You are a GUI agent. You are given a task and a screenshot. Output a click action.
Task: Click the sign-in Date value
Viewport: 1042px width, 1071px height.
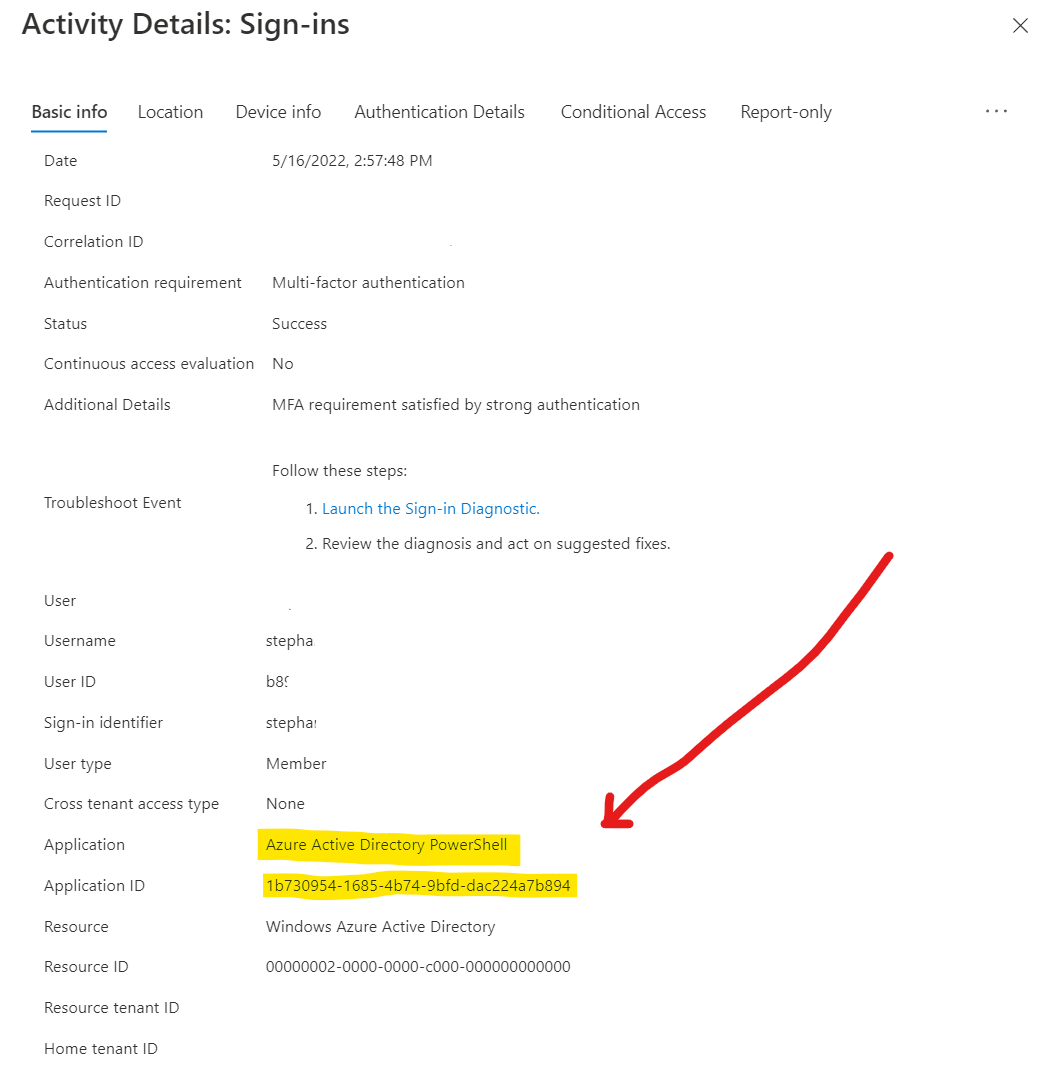[351, 160]
